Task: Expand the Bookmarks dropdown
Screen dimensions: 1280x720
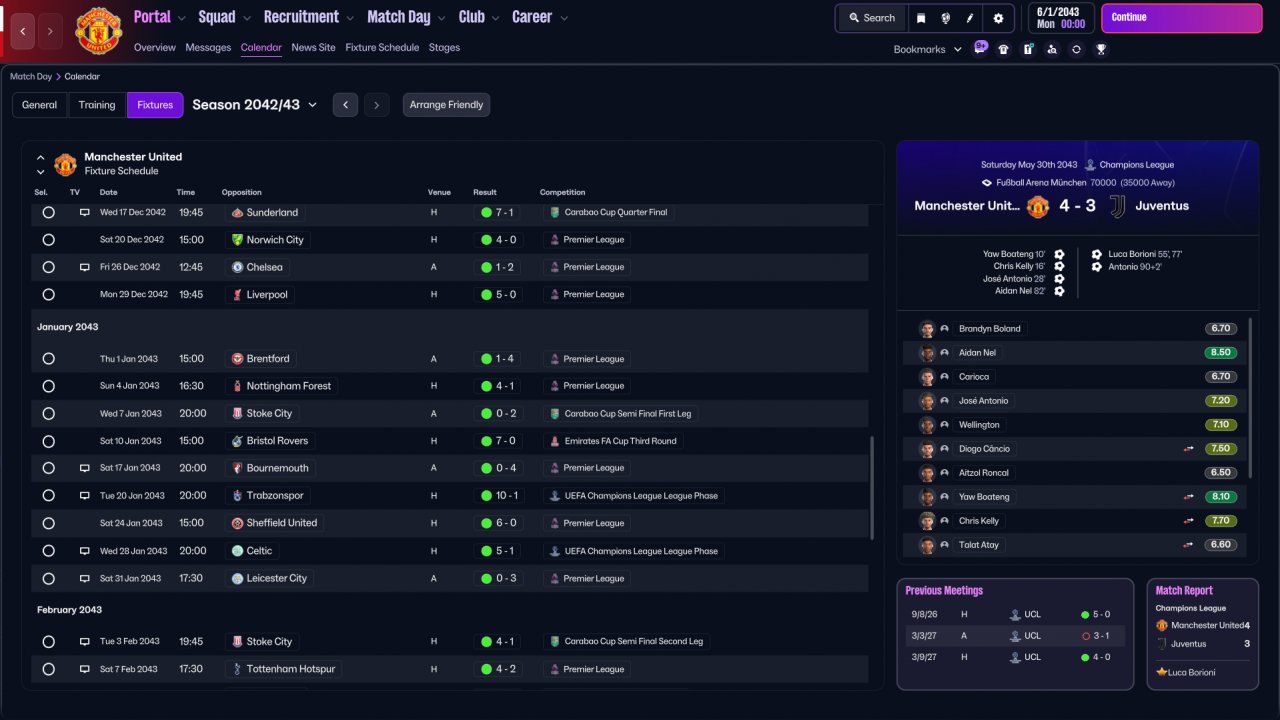Action: click(x=927, y=49)
